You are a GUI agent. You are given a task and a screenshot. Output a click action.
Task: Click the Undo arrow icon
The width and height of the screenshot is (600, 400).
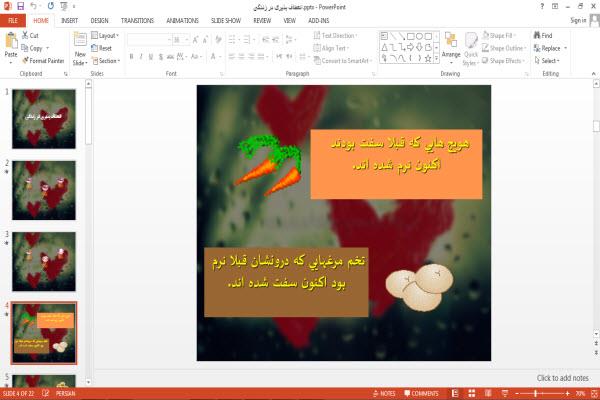tap(34, 6)
